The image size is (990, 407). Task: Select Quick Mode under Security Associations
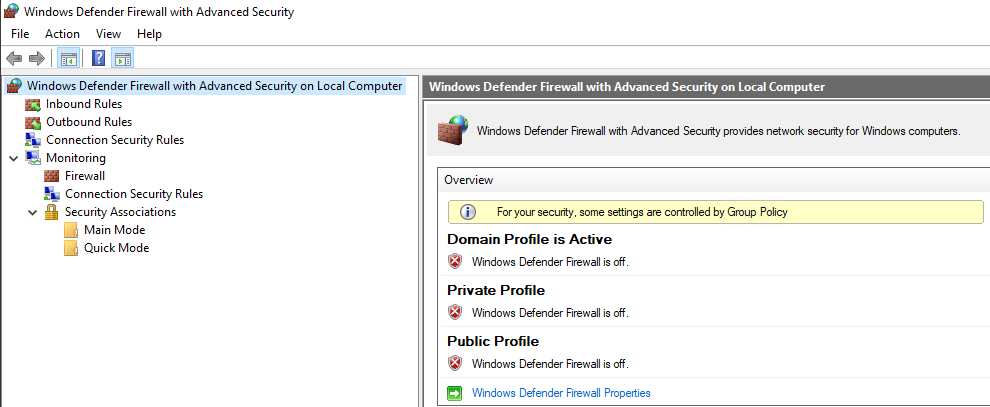pyautogui.click(x=117, y=248)
